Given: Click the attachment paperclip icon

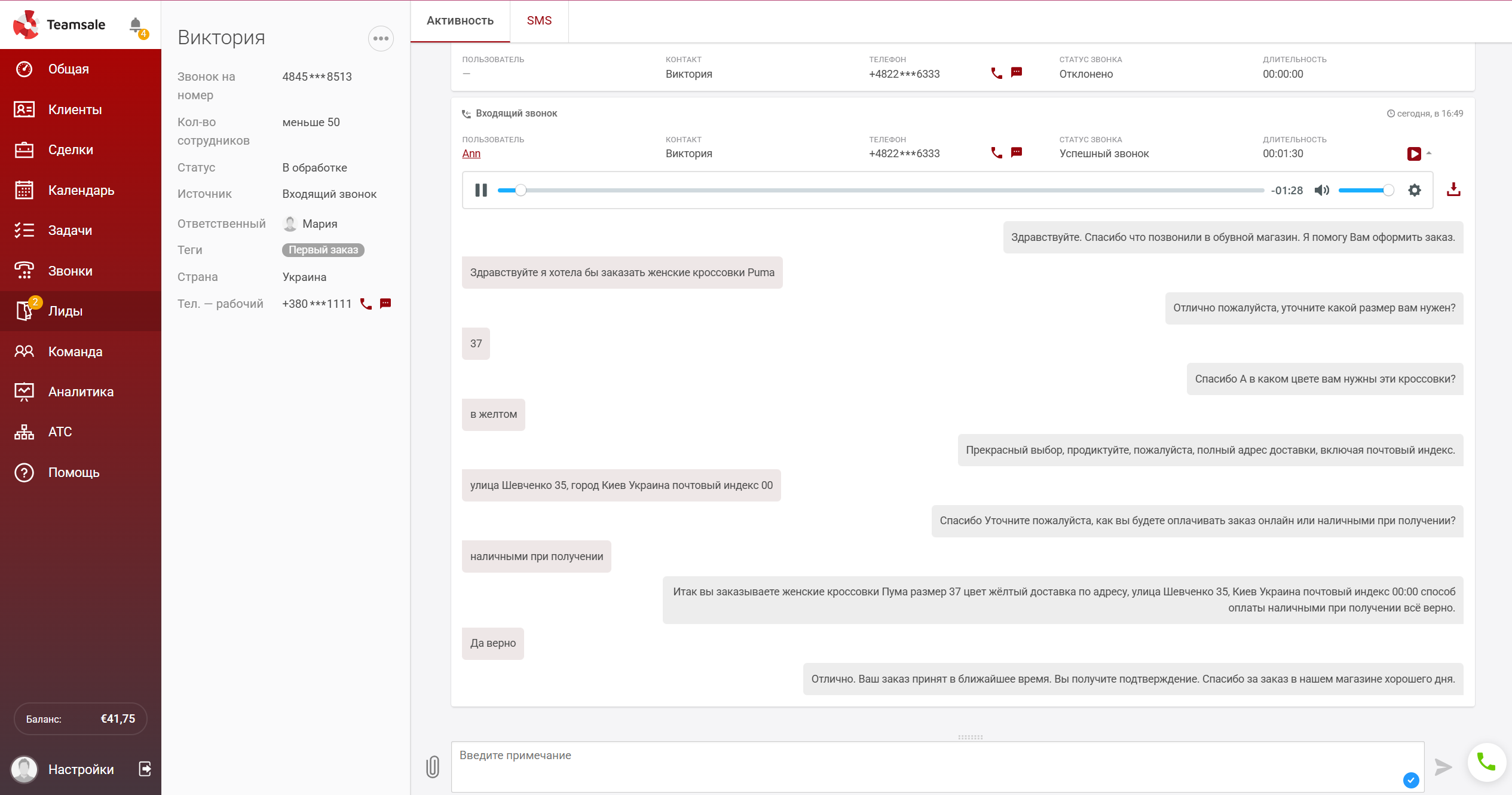Looking at the screenshot, I should pyautogui.click(x=433, y=766).
